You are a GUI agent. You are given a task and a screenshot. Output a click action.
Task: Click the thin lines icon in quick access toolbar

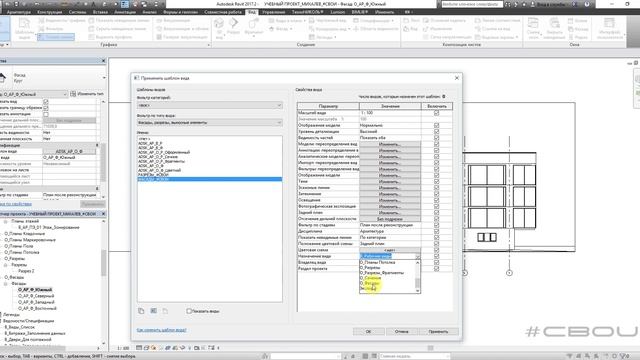[125, 4]
